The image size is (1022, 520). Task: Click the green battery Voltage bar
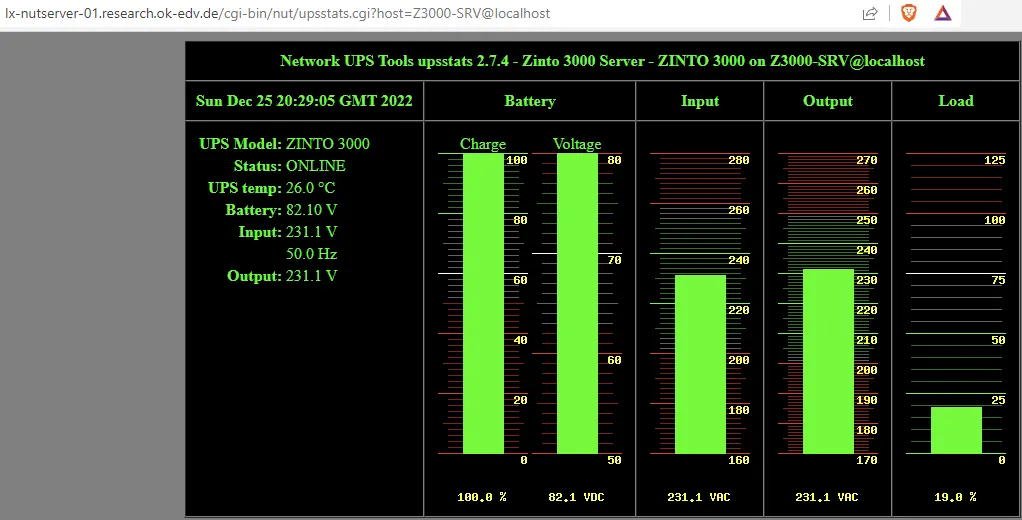[x=577, y=304]
